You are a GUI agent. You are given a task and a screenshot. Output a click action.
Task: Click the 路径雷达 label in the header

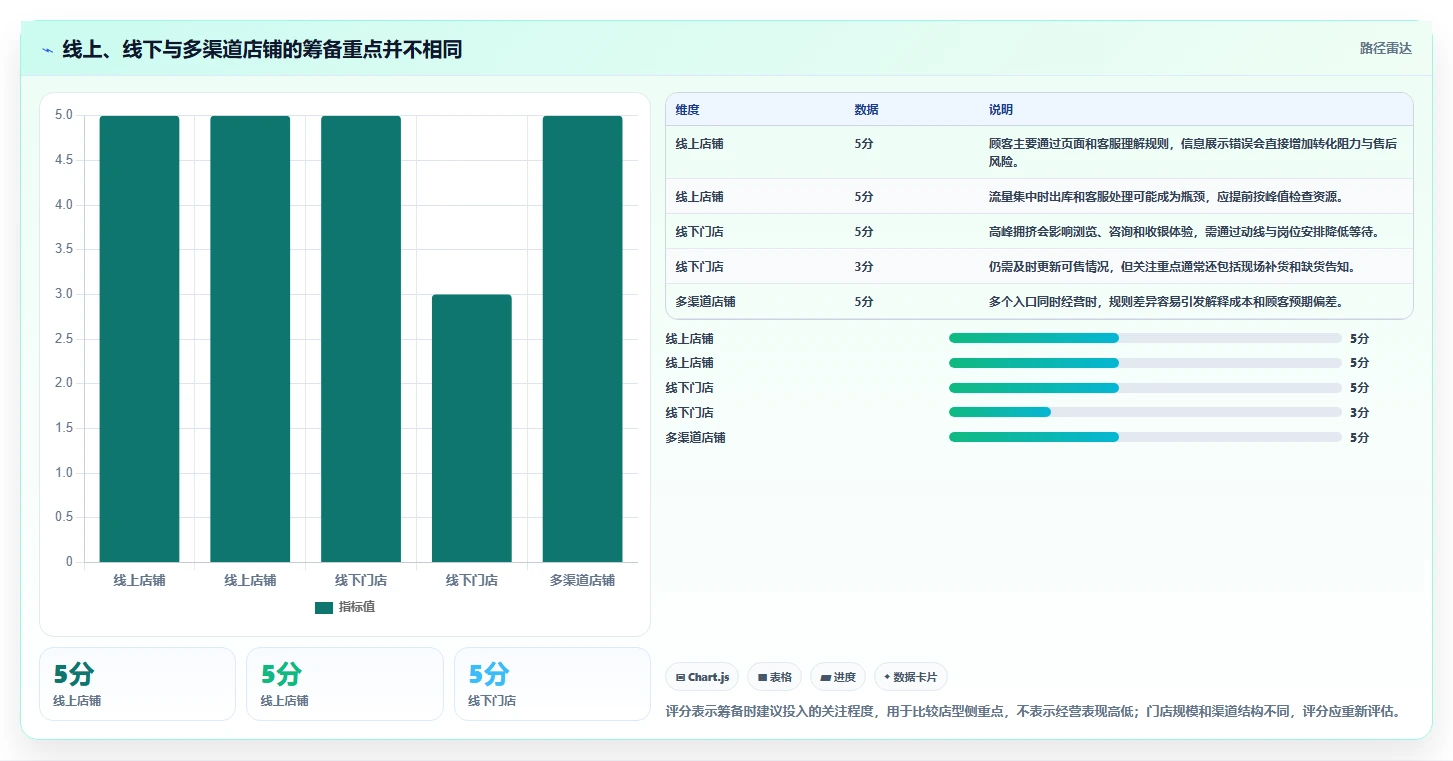(1385, 48)
